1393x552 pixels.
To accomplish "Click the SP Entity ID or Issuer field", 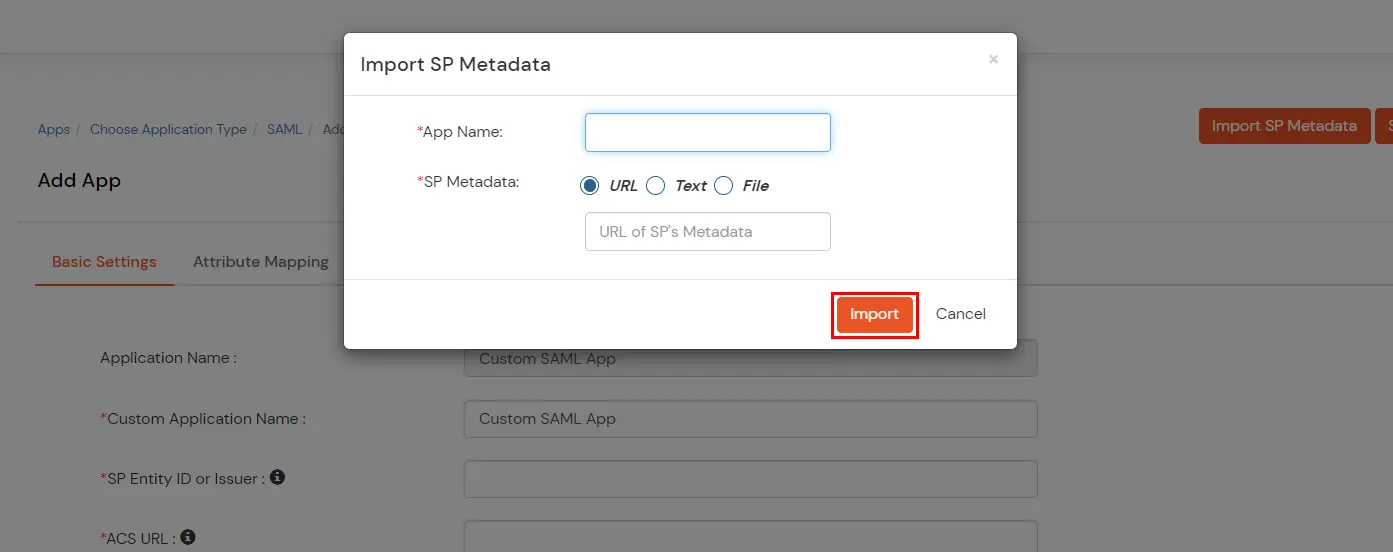I will pos(750,479).
